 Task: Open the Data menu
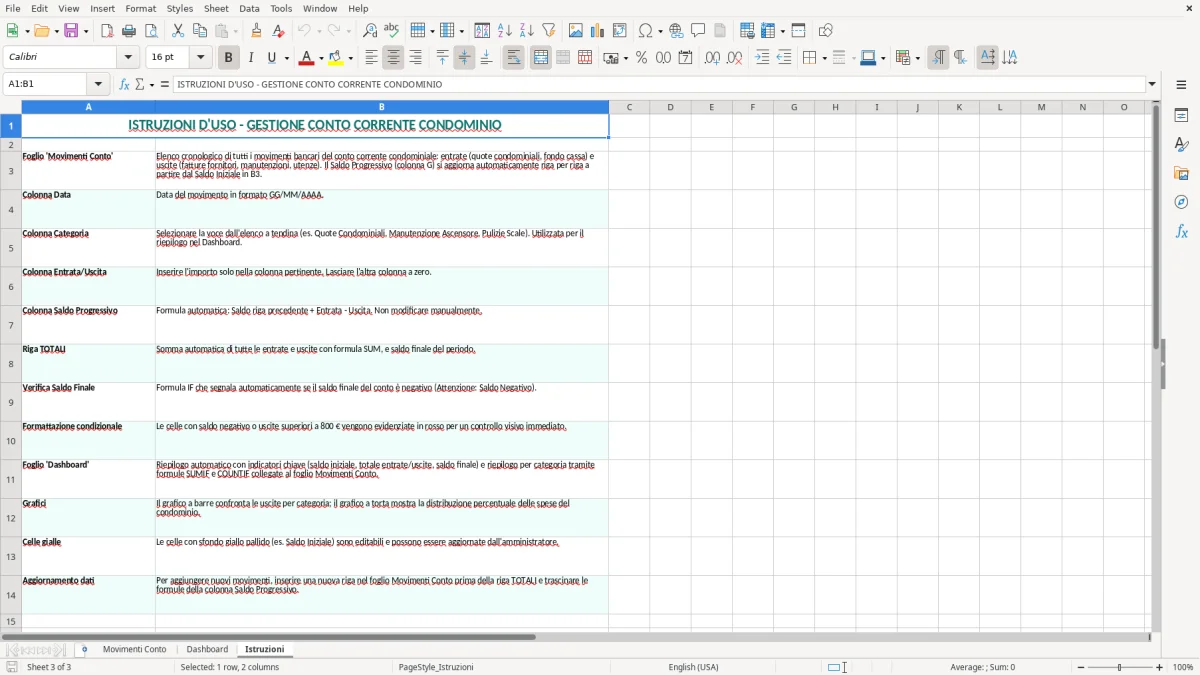[249, 8]
